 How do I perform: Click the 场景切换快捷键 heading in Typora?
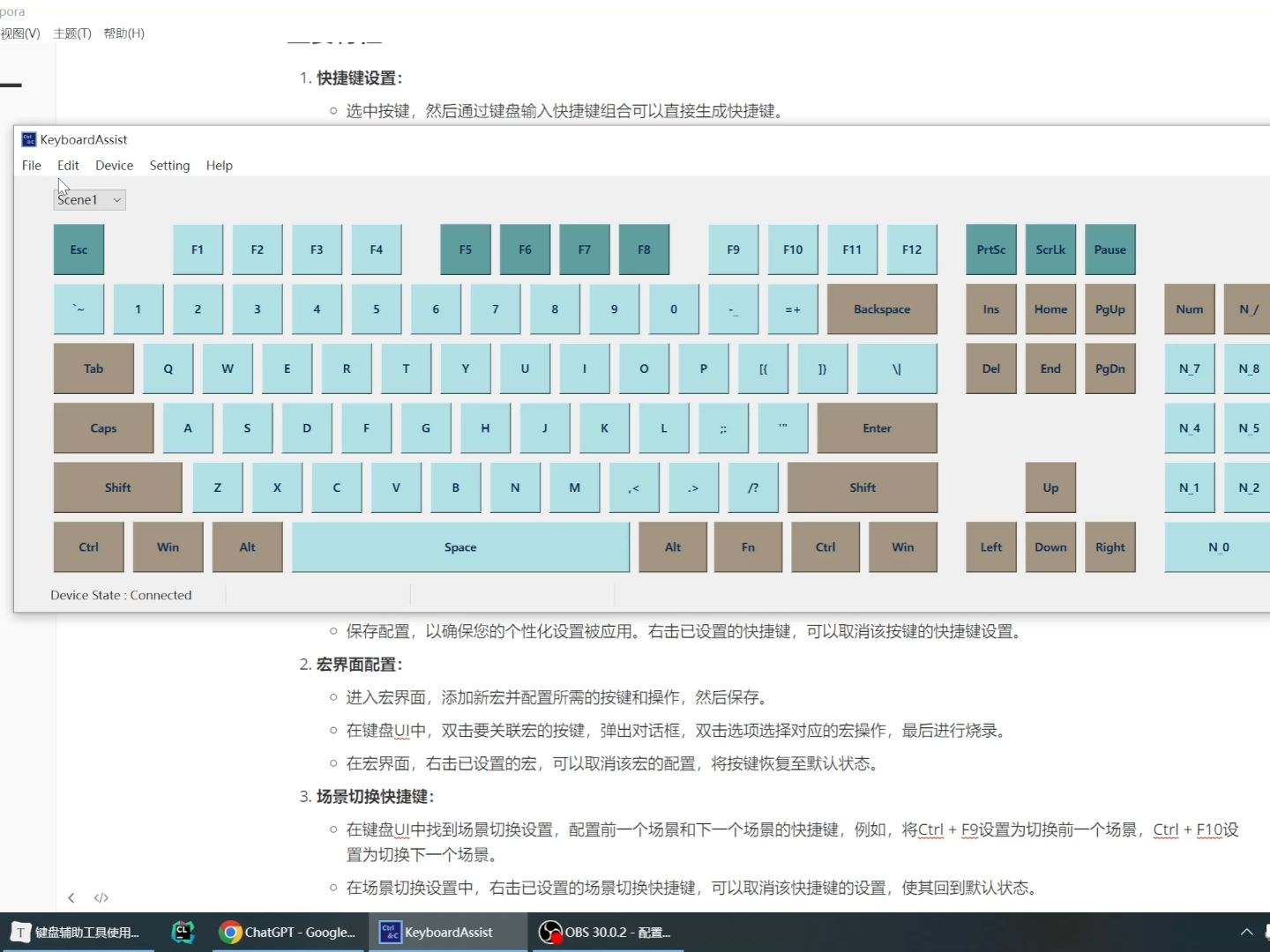point(375,797)
